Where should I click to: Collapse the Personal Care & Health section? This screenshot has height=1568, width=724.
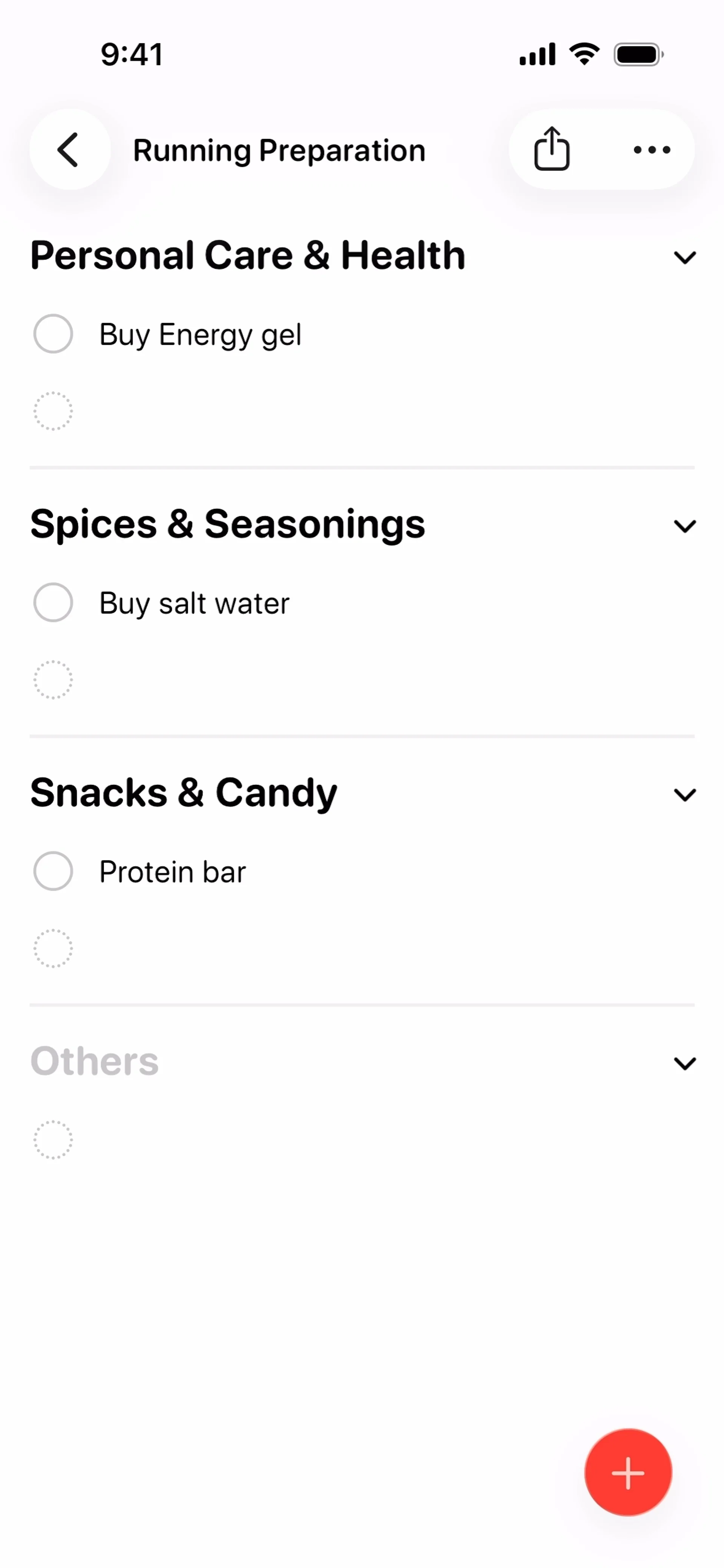[684, 258]
